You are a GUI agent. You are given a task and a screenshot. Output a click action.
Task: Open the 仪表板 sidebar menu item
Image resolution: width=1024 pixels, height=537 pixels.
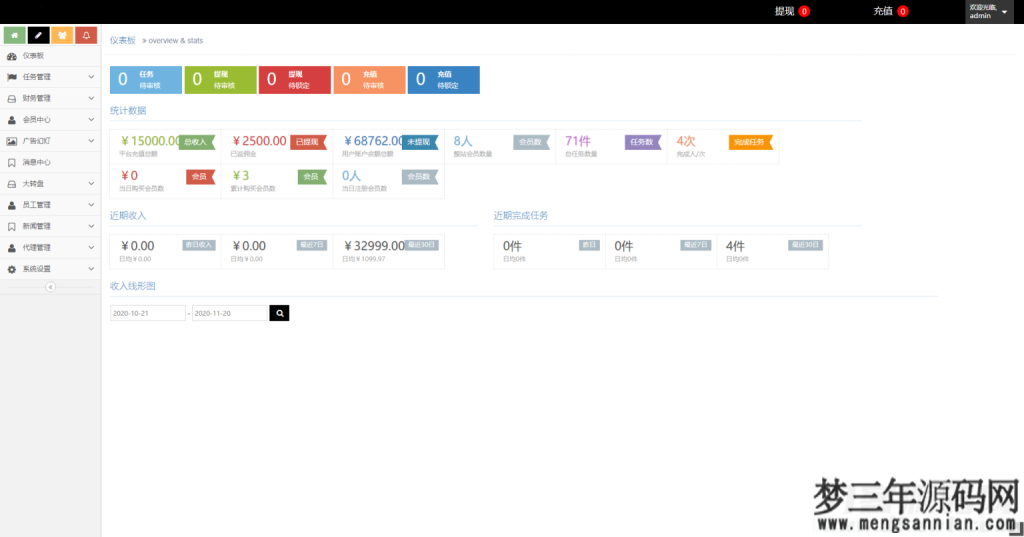click(50, 56)
